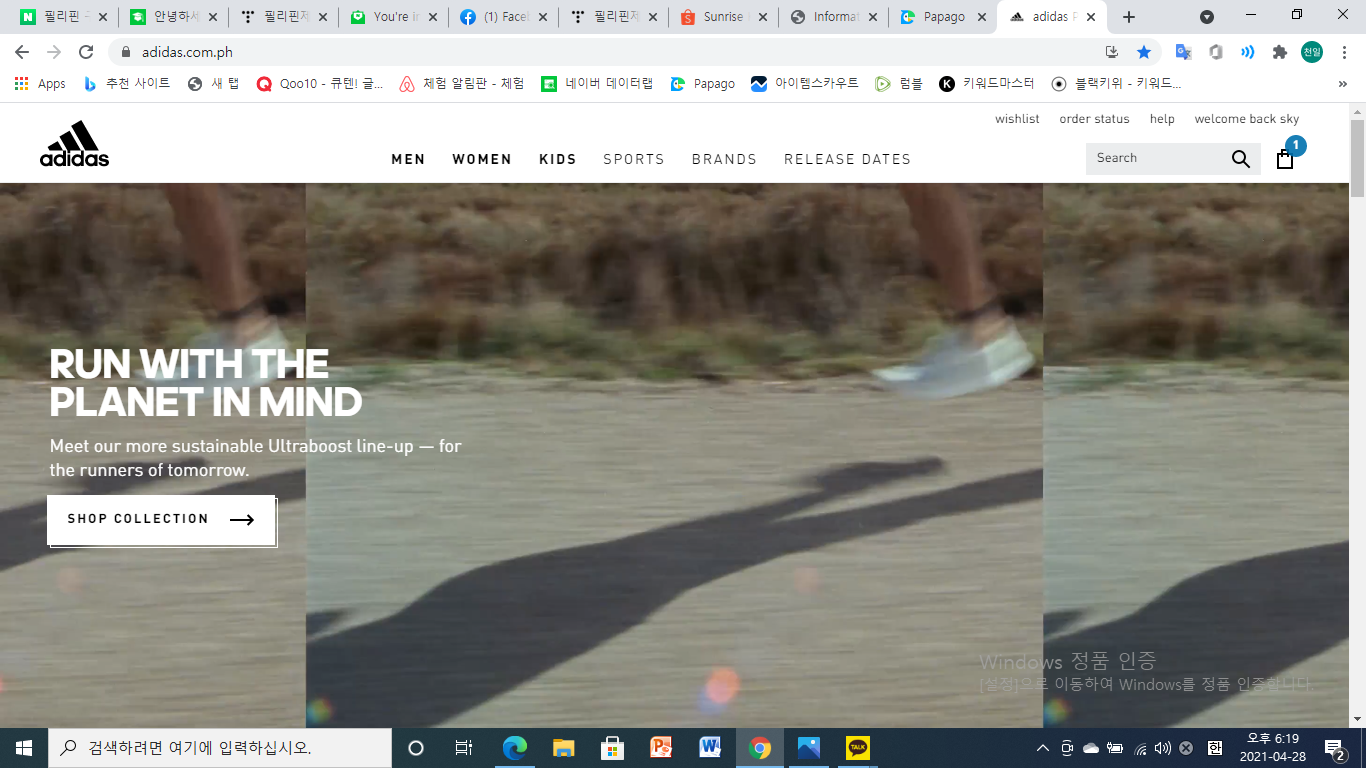
Task: Click the browser forward arrow
Action: [x=54, y=52]
